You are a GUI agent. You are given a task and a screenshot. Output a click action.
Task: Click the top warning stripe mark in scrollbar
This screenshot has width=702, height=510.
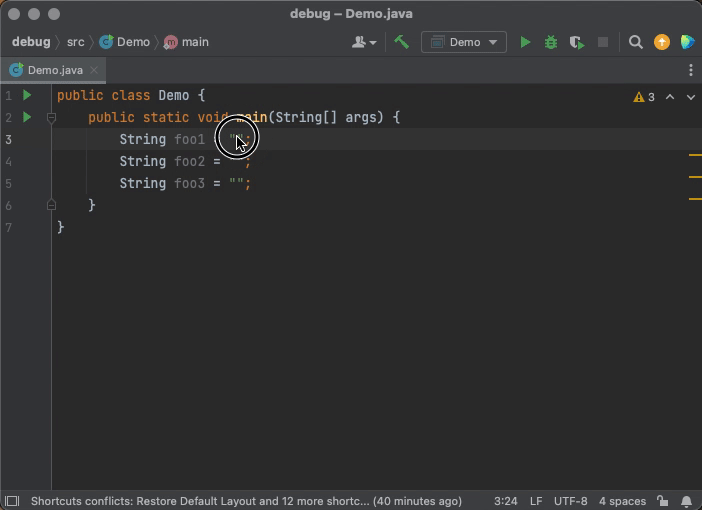pyautogui.click(x=695, y=155)
